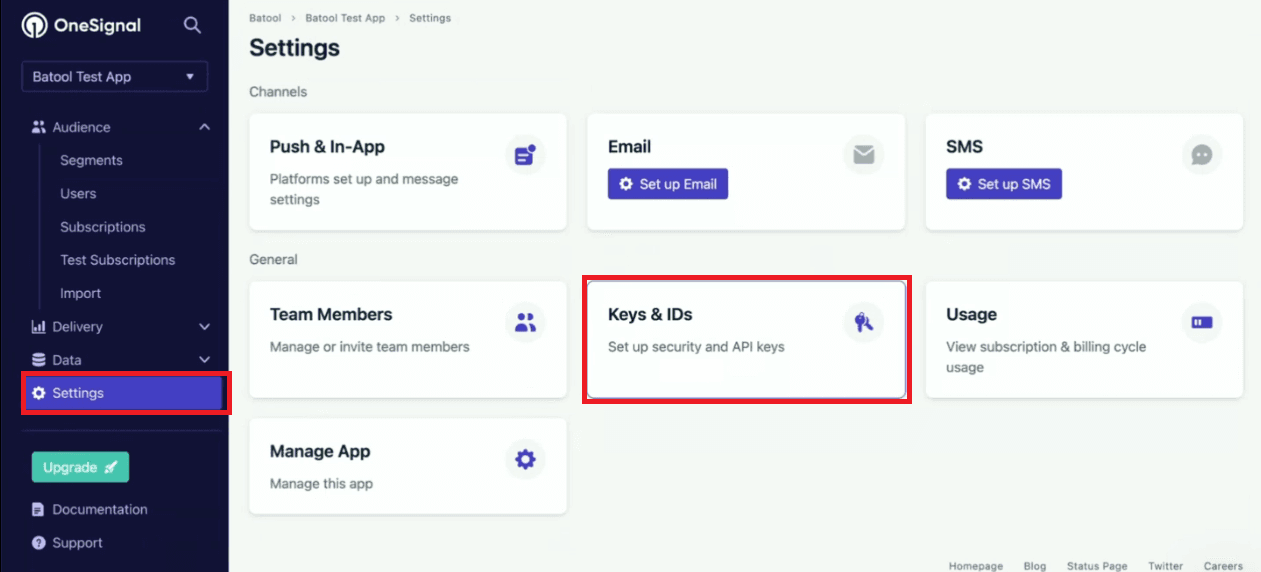Click the green Upgrade button
1261x572 pixels.
pyautogui.click(x=80, y=467)
